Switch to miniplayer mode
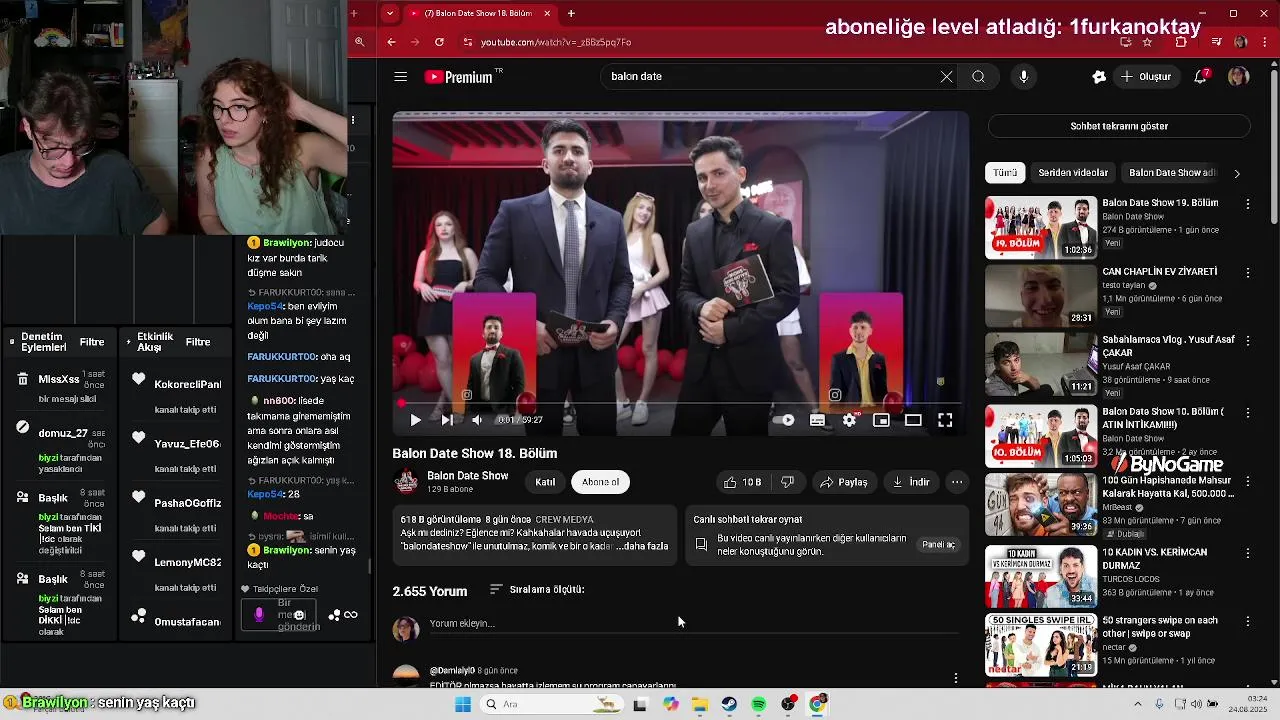The width and height of the screenshot is (1280, 720). [x=881, y=420]
